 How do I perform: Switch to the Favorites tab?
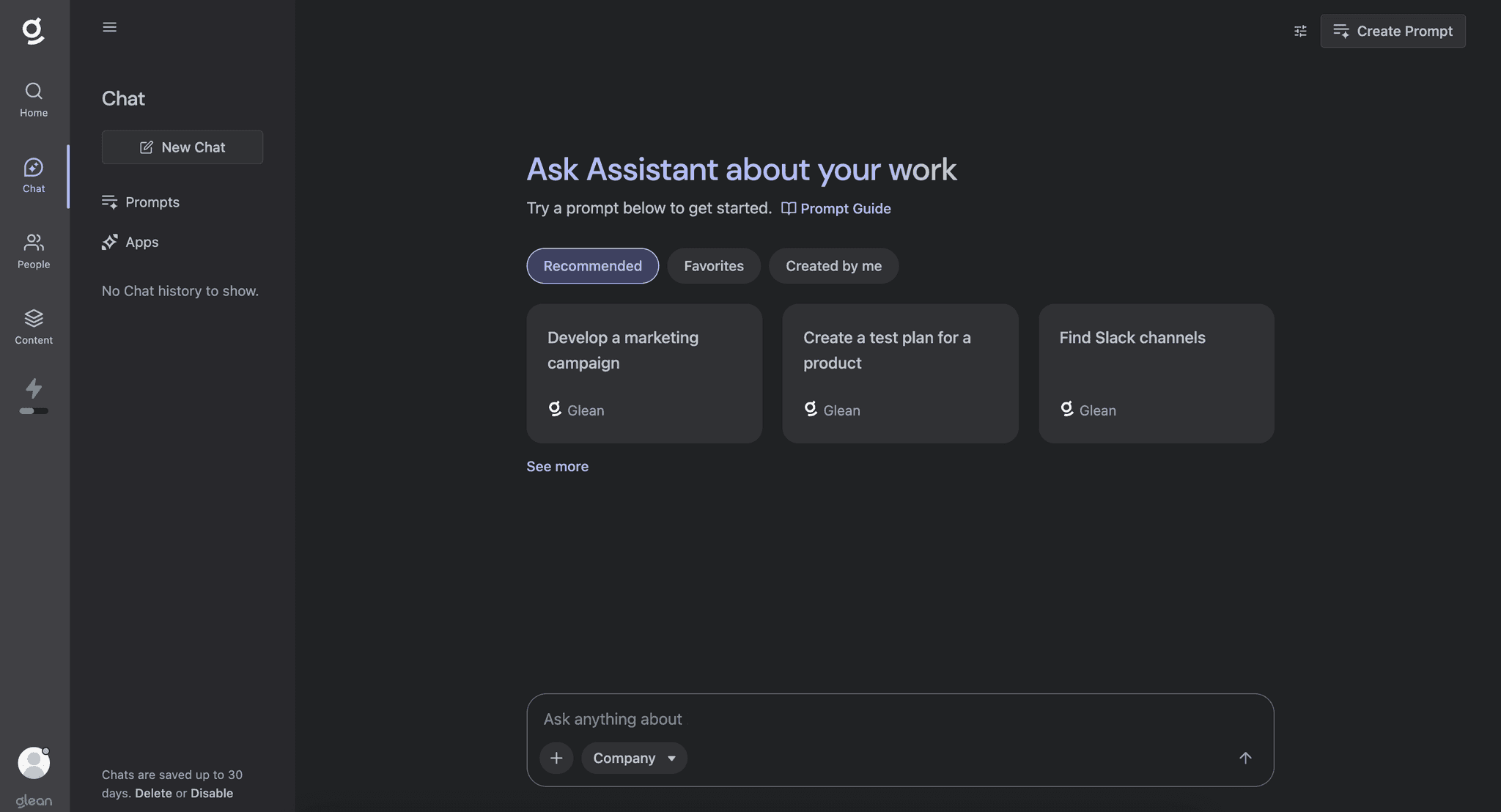coord(713,265)
